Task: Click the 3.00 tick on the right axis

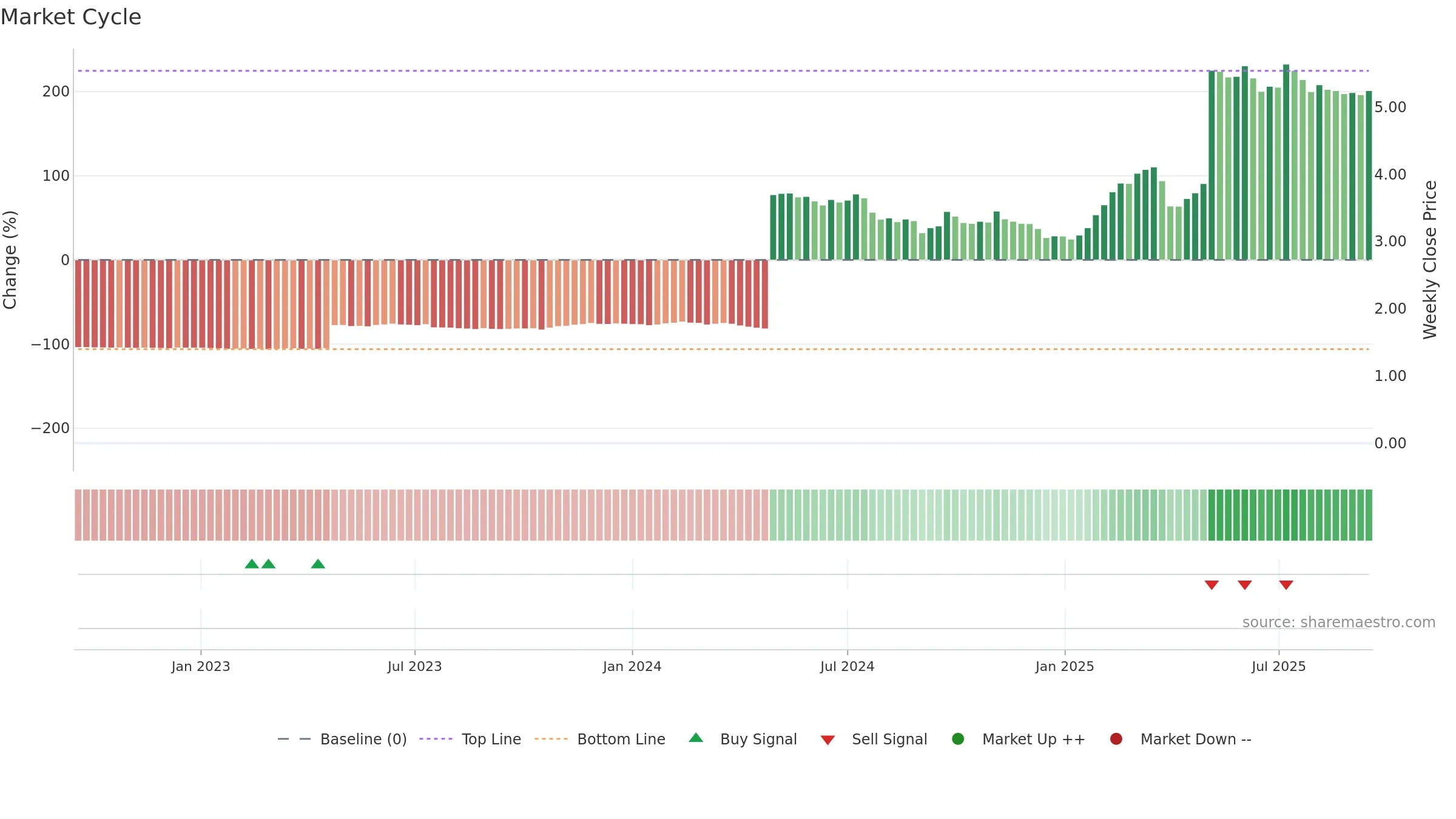Action: point(1390,241)
